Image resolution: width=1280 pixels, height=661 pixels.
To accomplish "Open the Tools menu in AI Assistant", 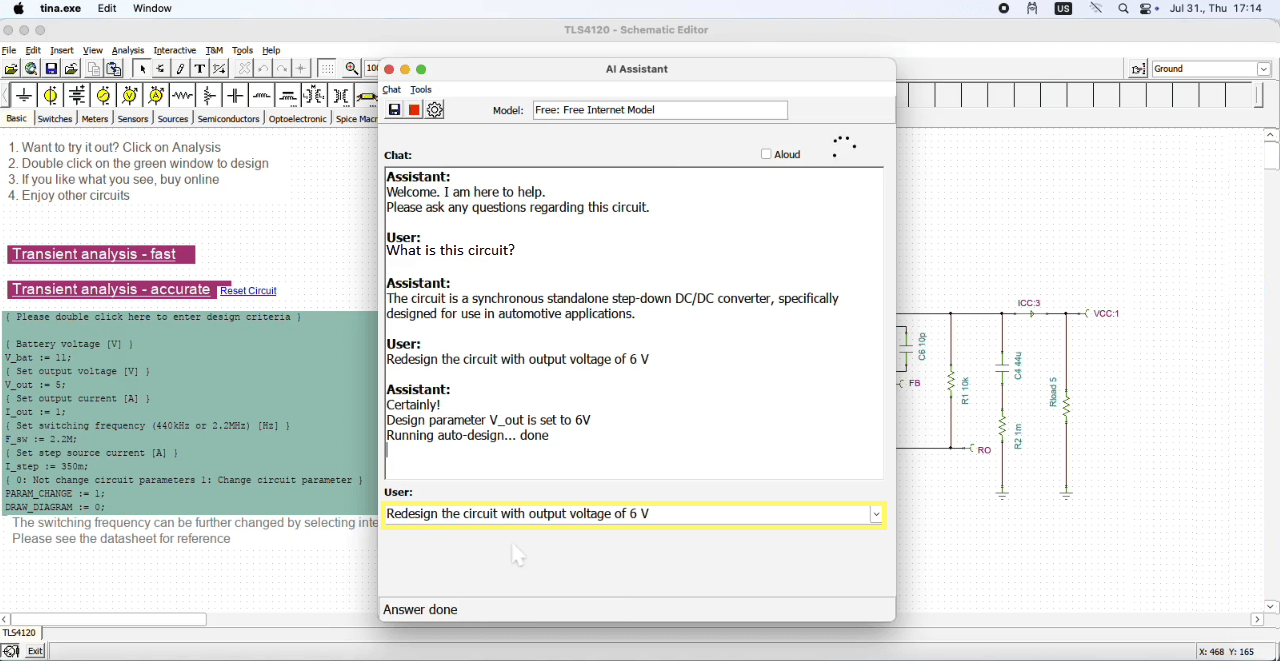I will [421, 89].
